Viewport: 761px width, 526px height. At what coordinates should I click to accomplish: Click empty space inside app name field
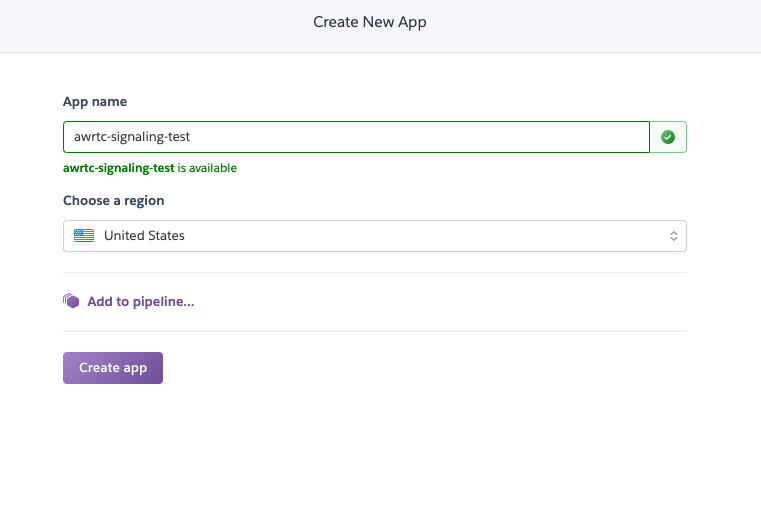click(417, 137)
